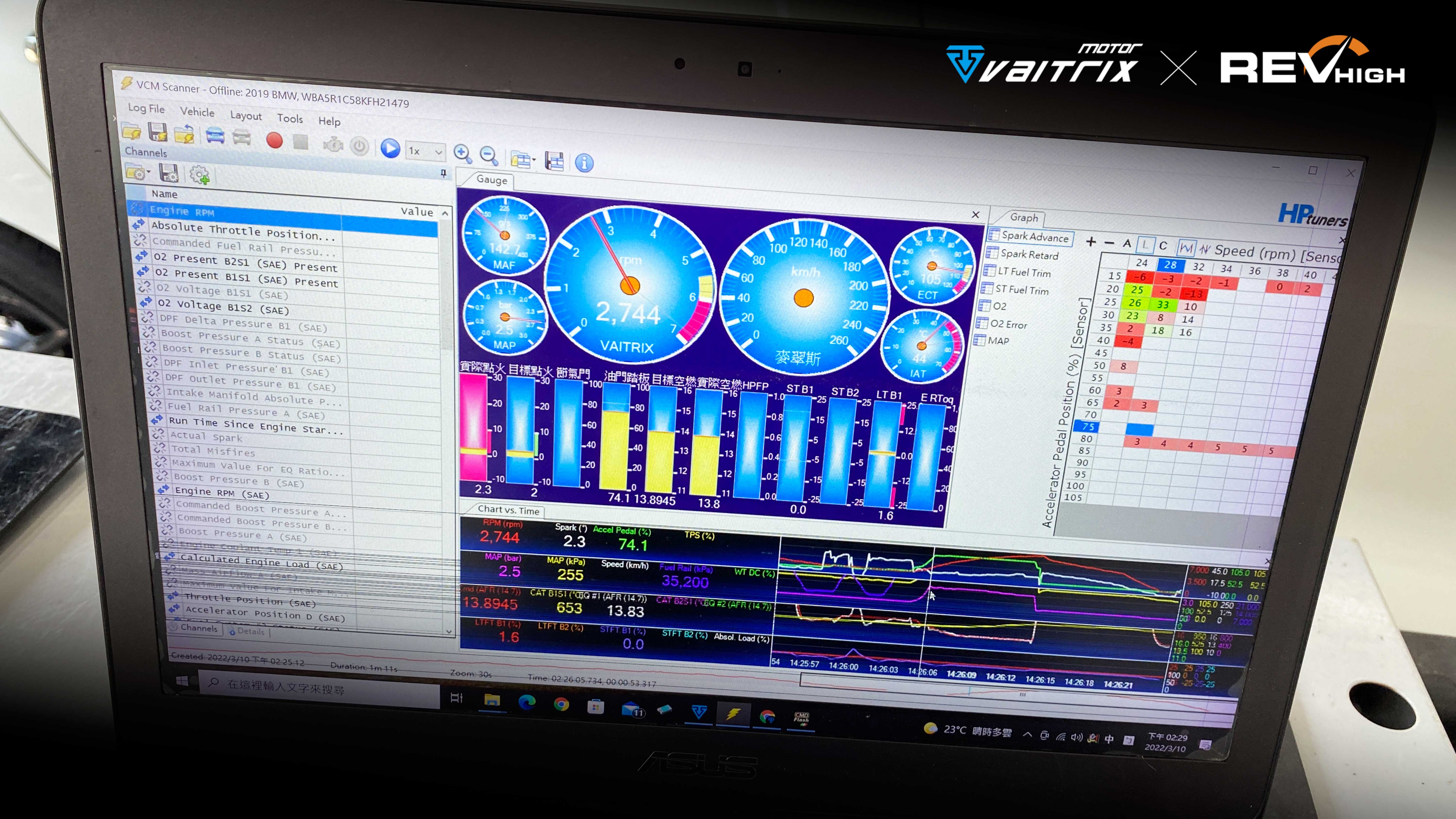1456x819 pixels.
Task: Open Microsoft Edge from the taskbar
Action: coord(527,703)
